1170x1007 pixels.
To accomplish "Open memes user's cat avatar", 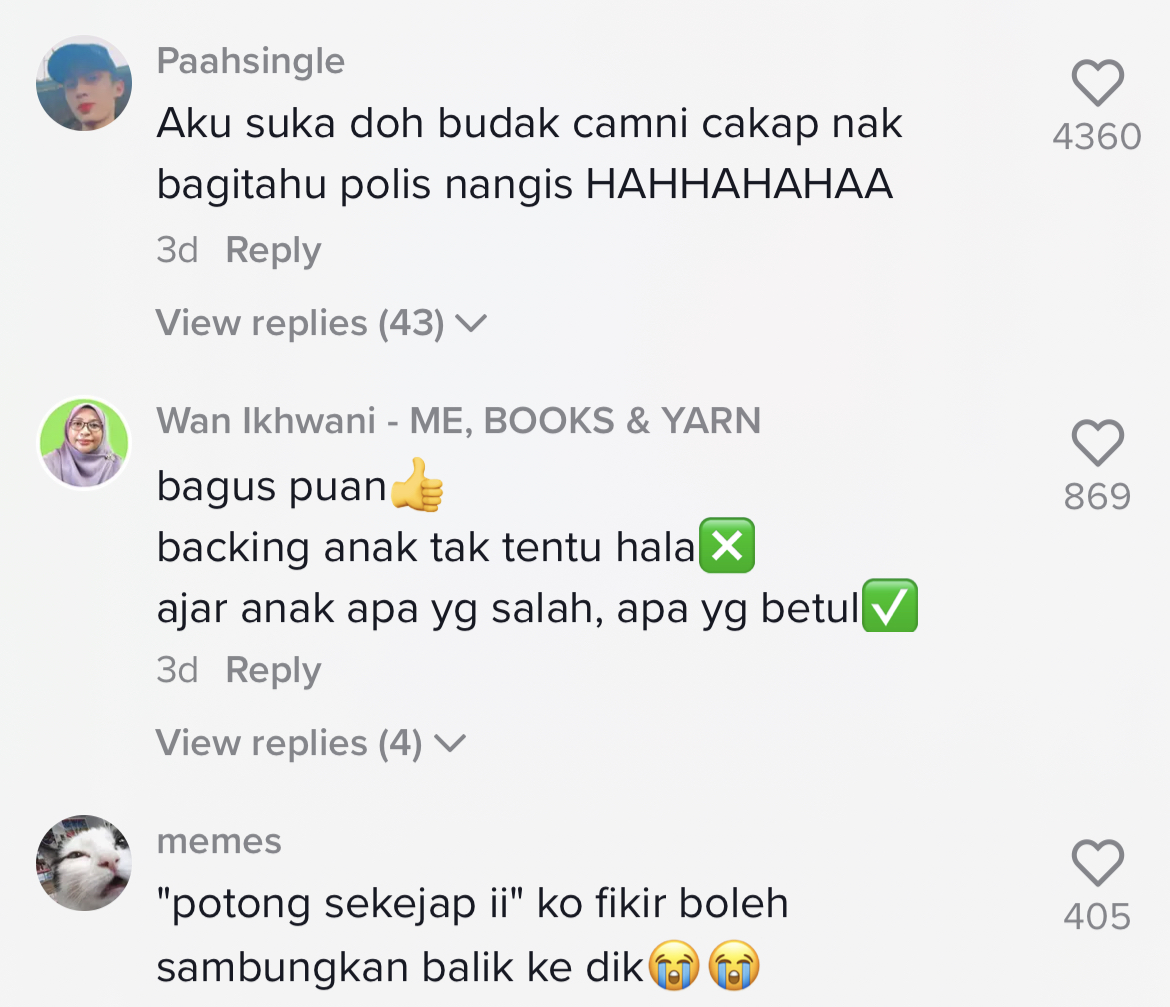I will pos(84,862).
